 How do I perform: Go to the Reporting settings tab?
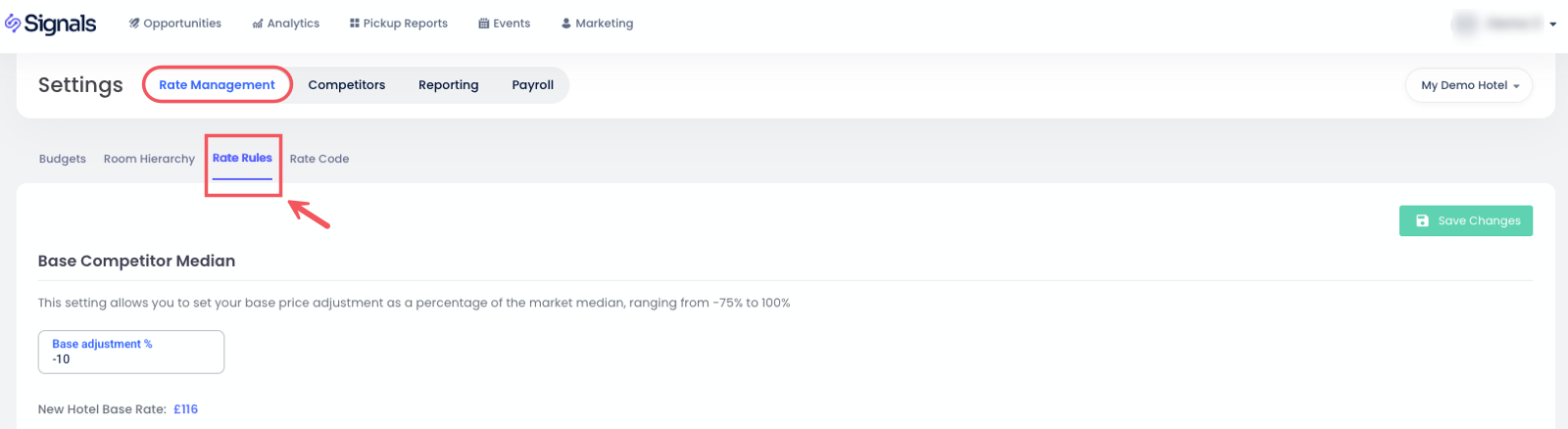pyautogui.click(x=448, y=85)
